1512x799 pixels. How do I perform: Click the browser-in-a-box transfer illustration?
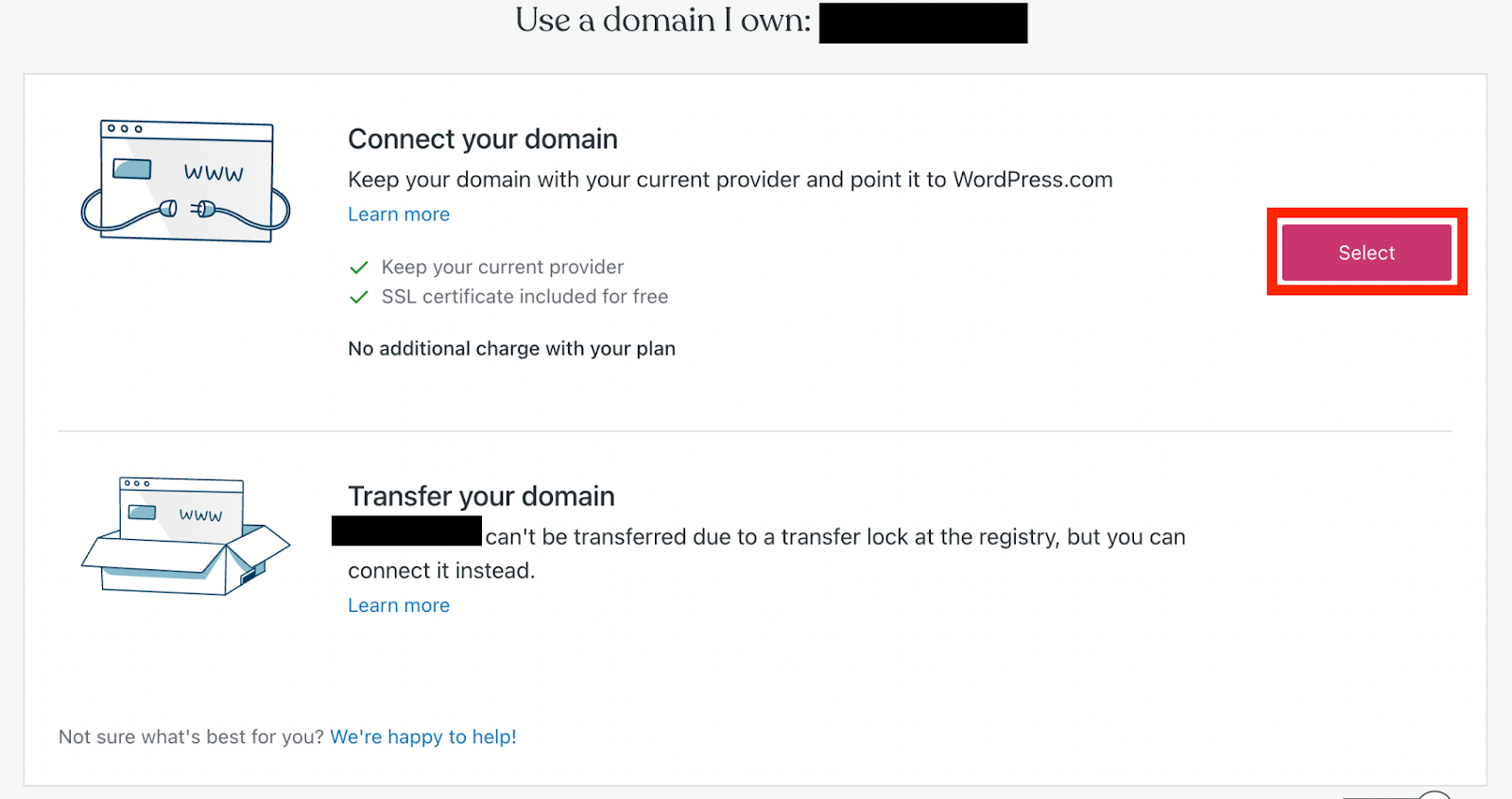(x=185, y=536)
